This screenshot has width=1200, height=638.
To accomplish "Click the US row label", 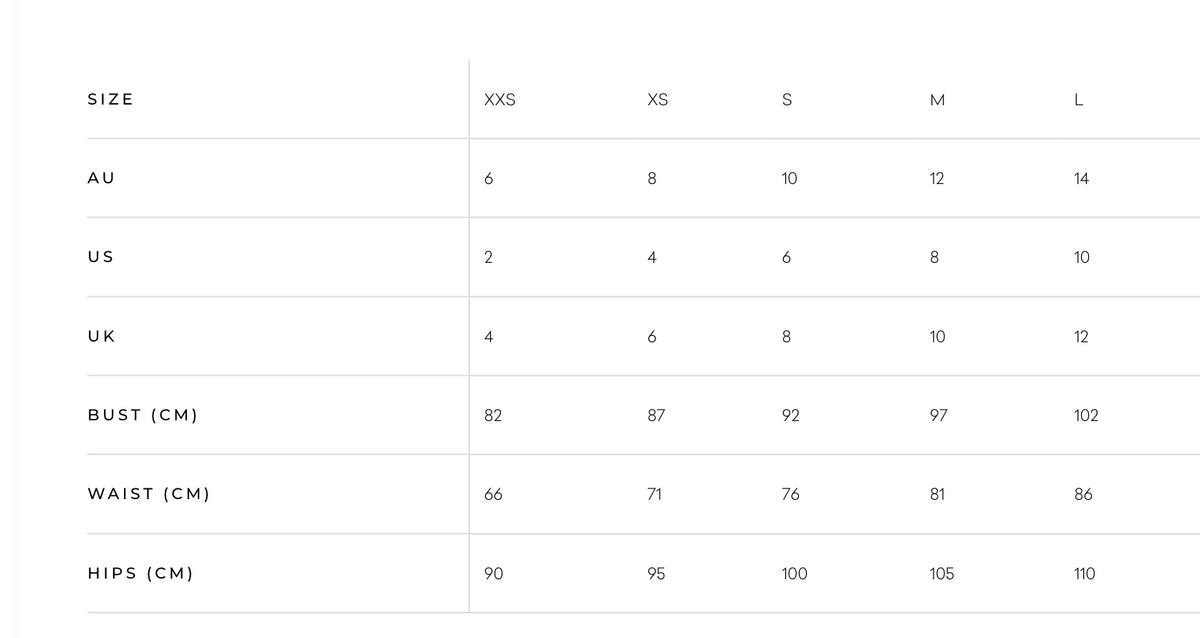I will pyautogui.click(x=101, y=257).
